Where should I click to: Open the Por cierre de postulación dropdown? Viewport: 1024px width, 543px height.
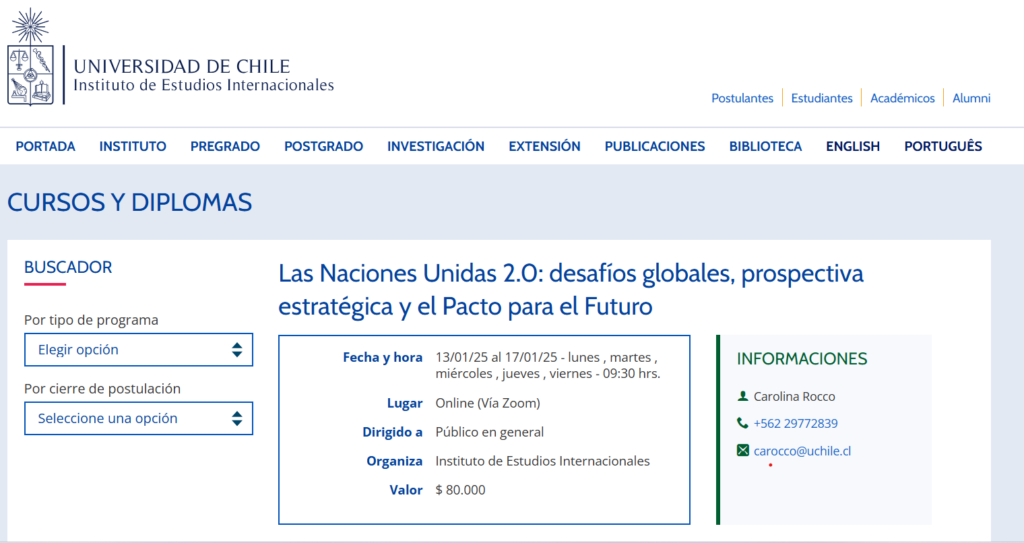pyautogui.click(x=138, y=418)
